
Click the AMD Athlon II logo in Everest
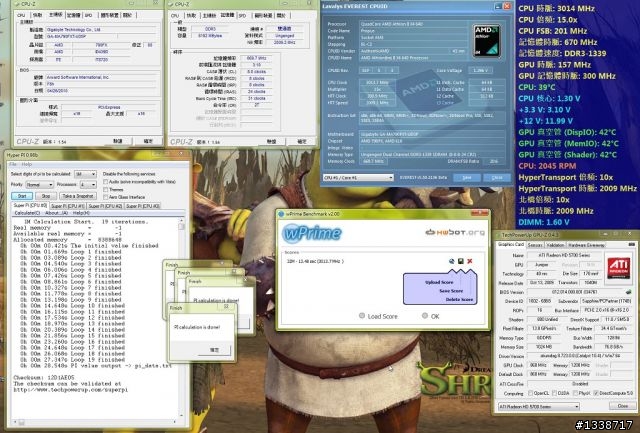pyautogui.click(x=487, y=41)
